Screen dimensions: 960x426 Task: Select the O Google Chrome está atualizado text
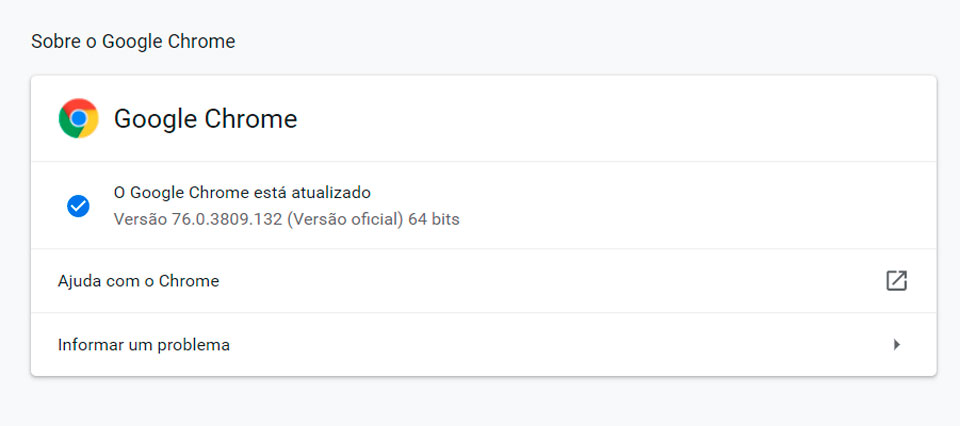[242, 193]
